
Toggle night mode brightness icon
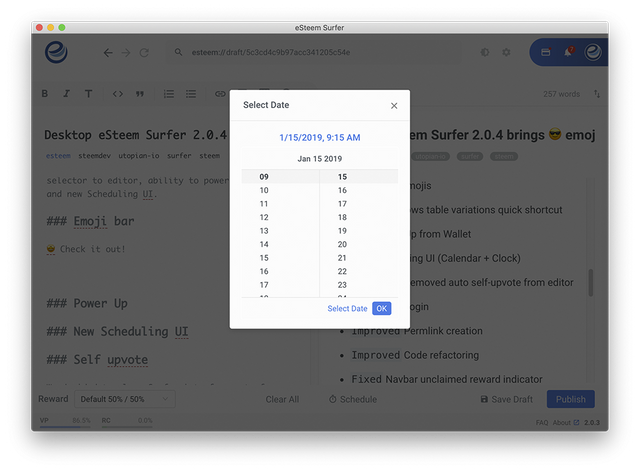[484, 52]
